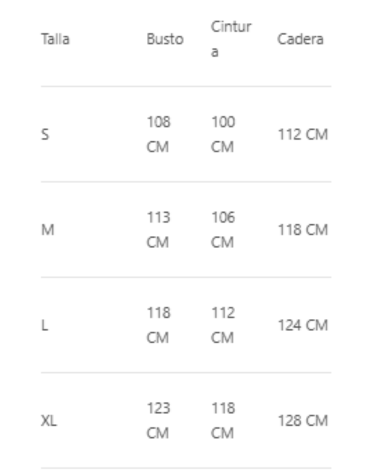This screenshot has width=370, height=470.
Task: Click the 124 CM hip value
Action: (x=303, y=325)
